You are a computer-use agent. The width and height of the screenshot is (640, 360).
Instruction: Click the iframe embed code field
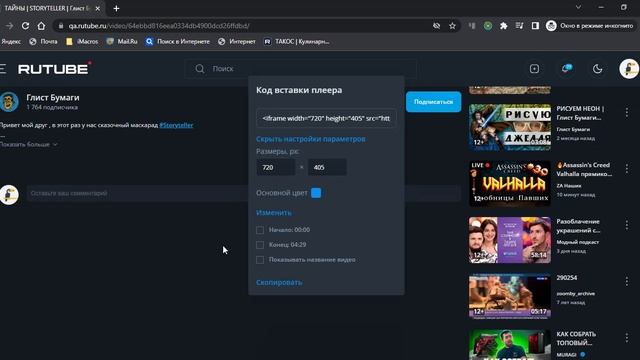326,118
